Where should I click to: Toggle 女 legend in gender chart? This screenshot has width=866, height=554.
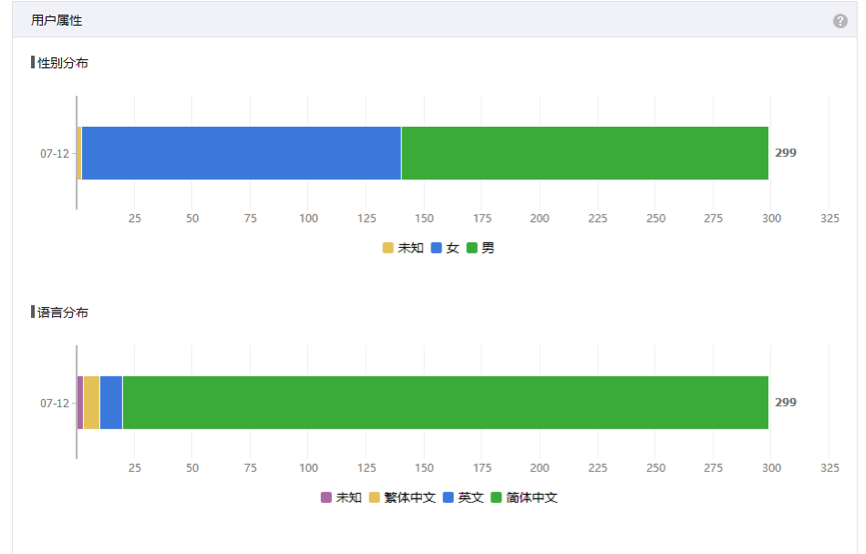click(x=445, y=248)
